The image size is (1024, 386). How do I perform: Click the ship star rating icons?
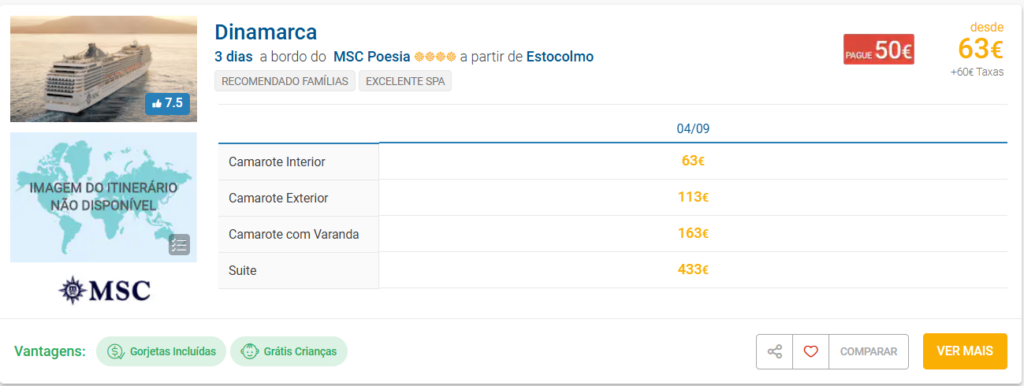tap(435, 57)
